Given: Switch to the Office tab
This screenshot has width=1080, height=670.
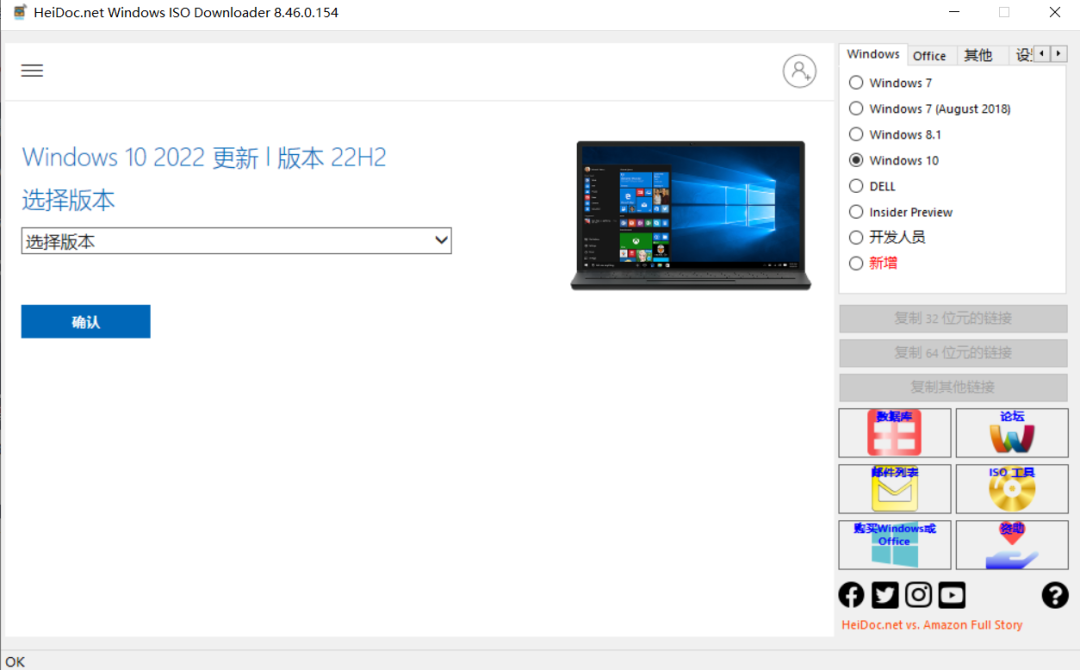Looking at the screenshot, I should click(929, 56).
